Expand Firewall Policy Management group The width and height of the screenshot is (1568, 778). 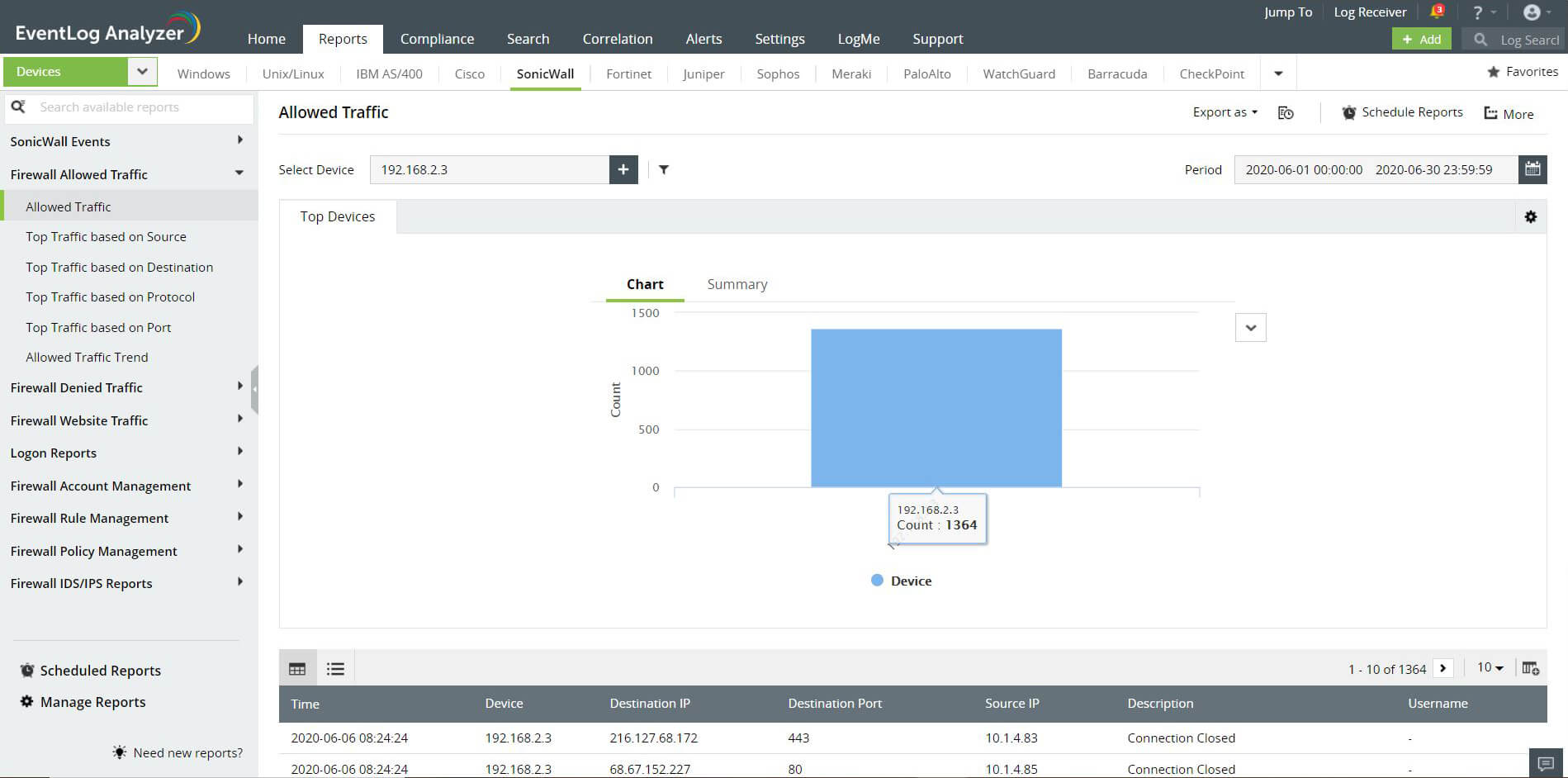(239, 549)
